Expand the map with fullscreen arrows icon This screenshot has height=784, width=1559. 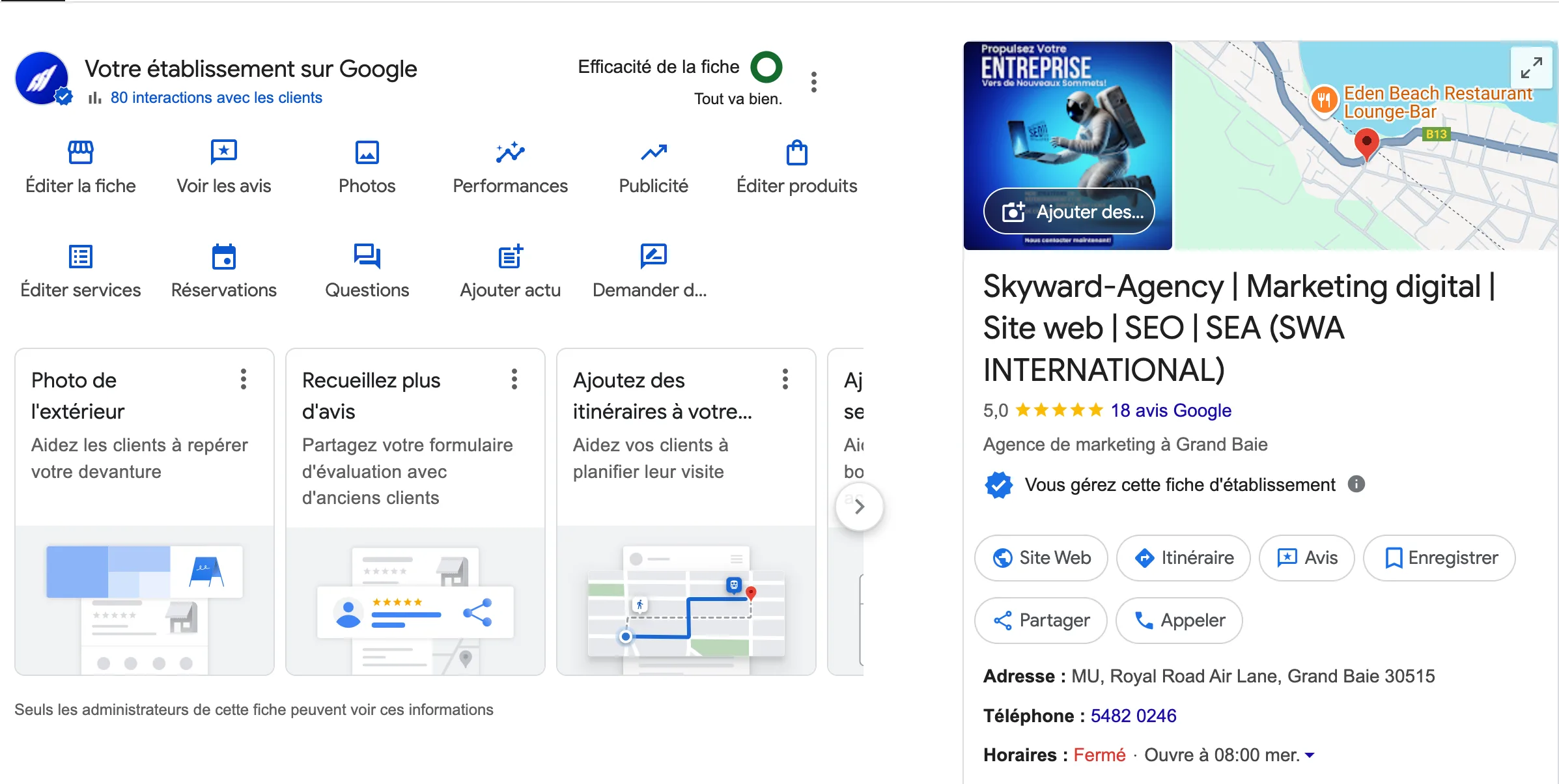pos(1531,68)
